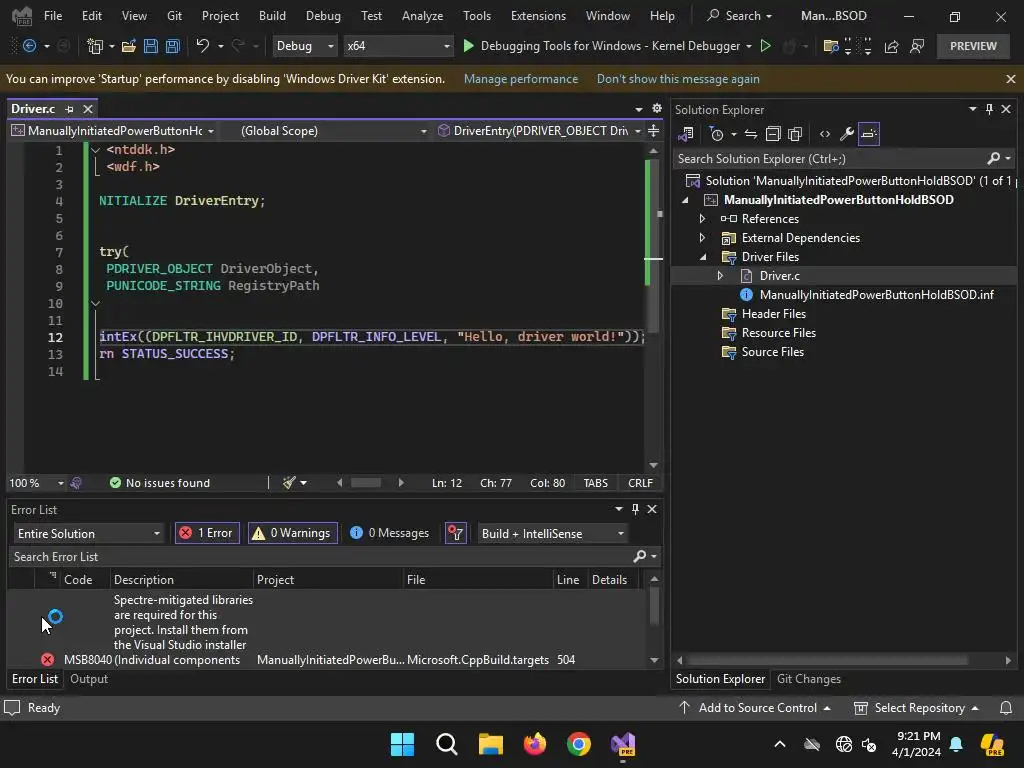Close the Driver.c tab
Image resolution: width=1024 pixels, height=768 pixels.
pos(88,109)
